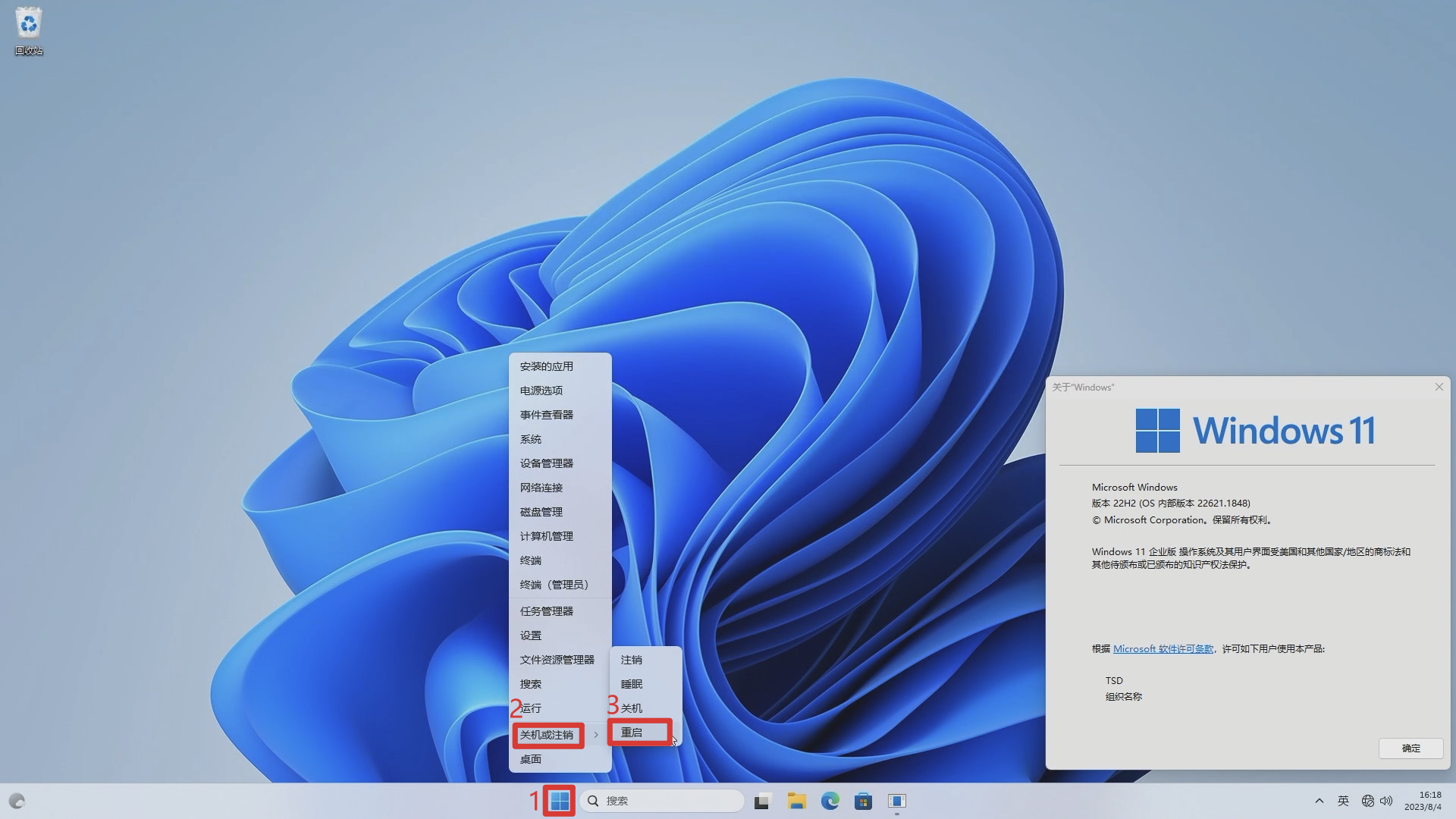Open the 回收站 on the desktop
1456x819 pixels.
[x=28, y=23]
